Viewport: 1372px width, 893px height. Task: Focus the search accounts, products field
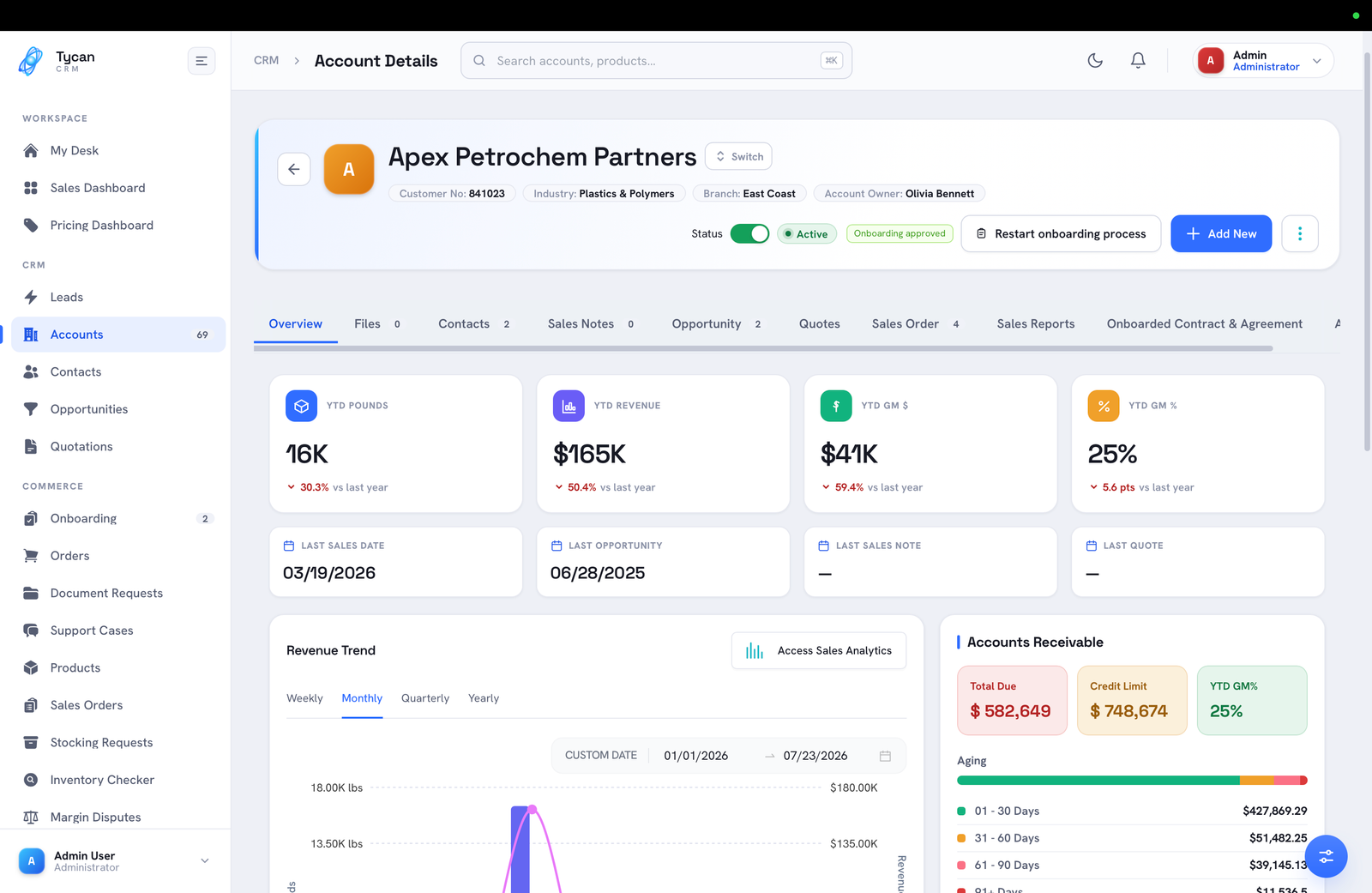pyautogui.click(x=657, y=61)
